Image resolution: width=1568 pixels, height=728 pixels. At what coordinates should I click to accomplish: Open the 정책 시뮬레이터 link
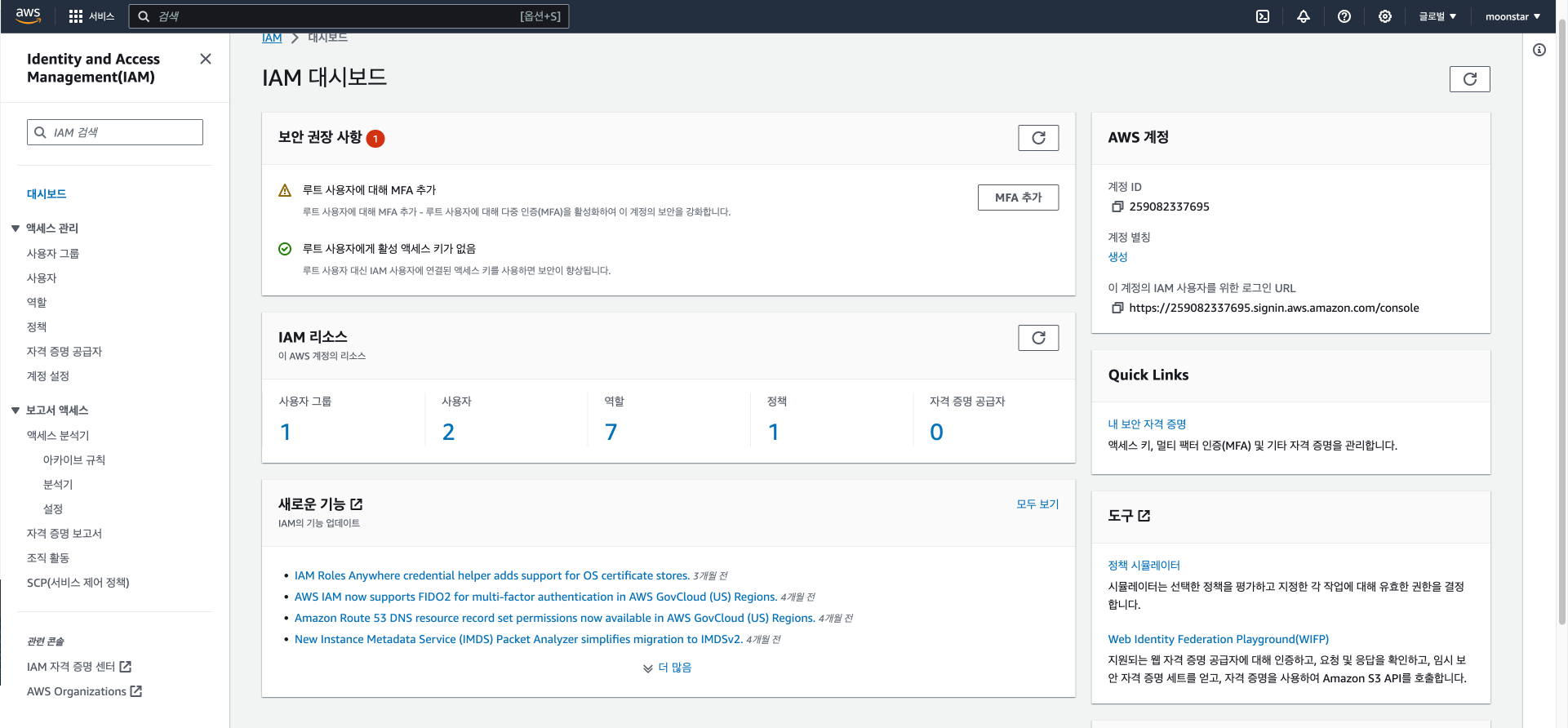tap(1144, 566)
